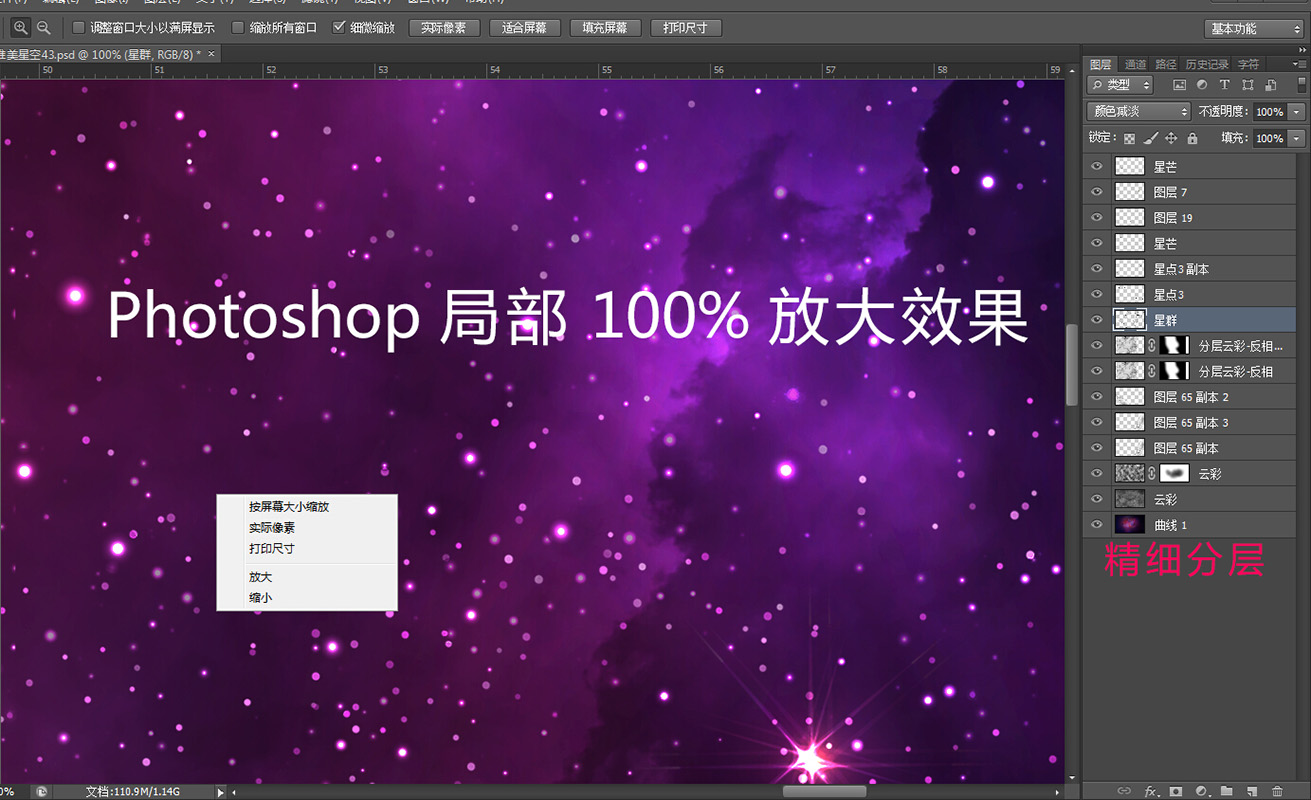Choose 按屏幕大小缩放 from context menu
The width and height of the screenshot is (1311, 800).
[307, 507]
